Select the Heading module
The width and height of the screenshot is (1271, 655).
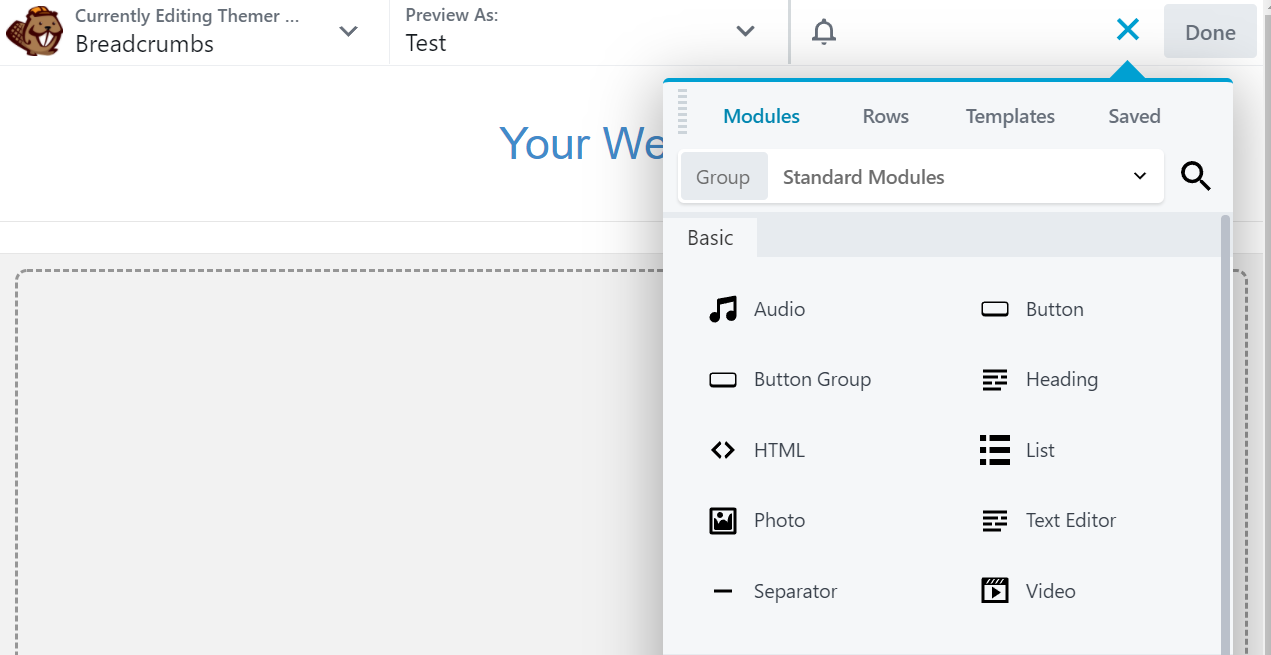1062,379
